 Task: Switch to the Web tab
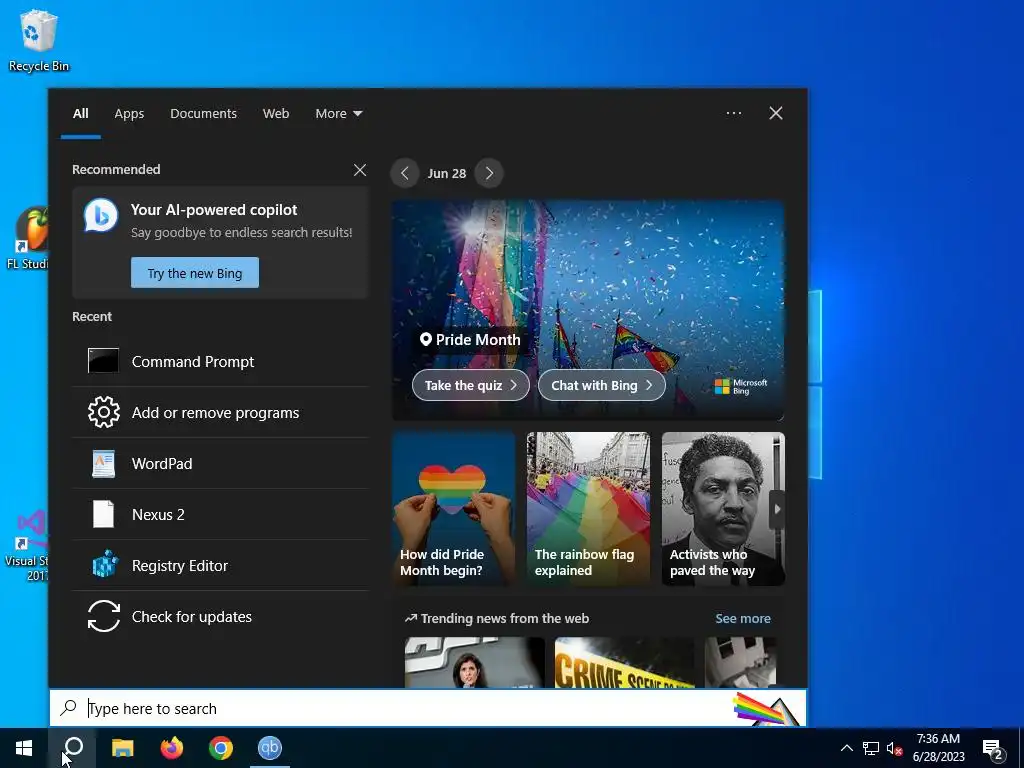click(276, 114)
